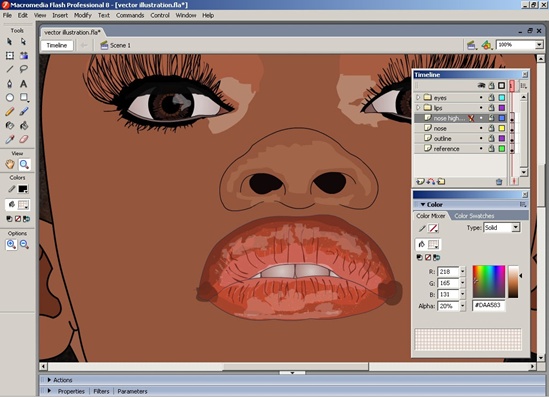Viewport: 549px width, 397px height.
Task: Toggle lock on the reference layer
Action: [x=492, y=148]
